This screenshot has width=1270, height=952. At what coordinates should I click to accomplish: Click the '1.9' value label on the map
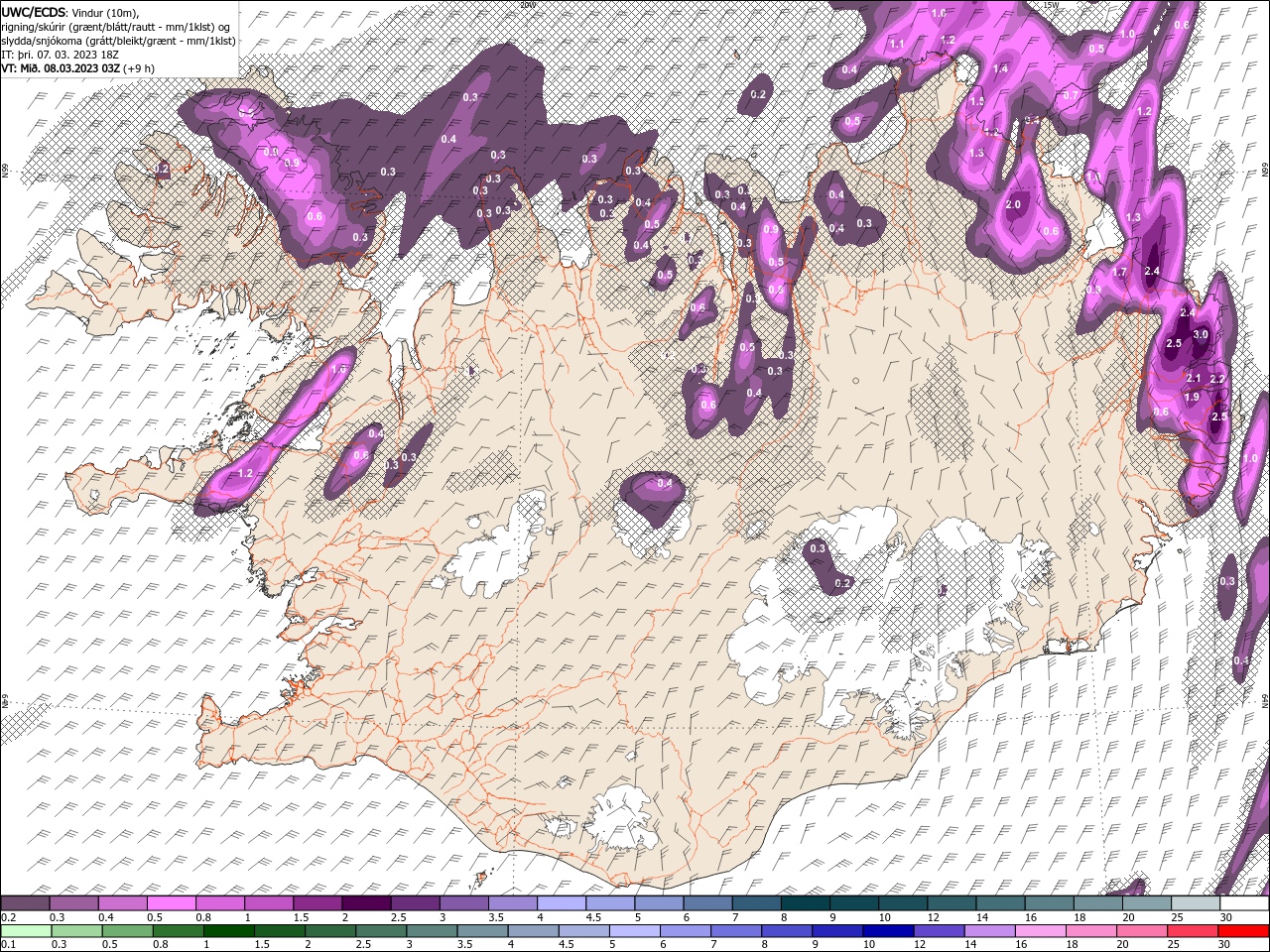[1192, 397]
